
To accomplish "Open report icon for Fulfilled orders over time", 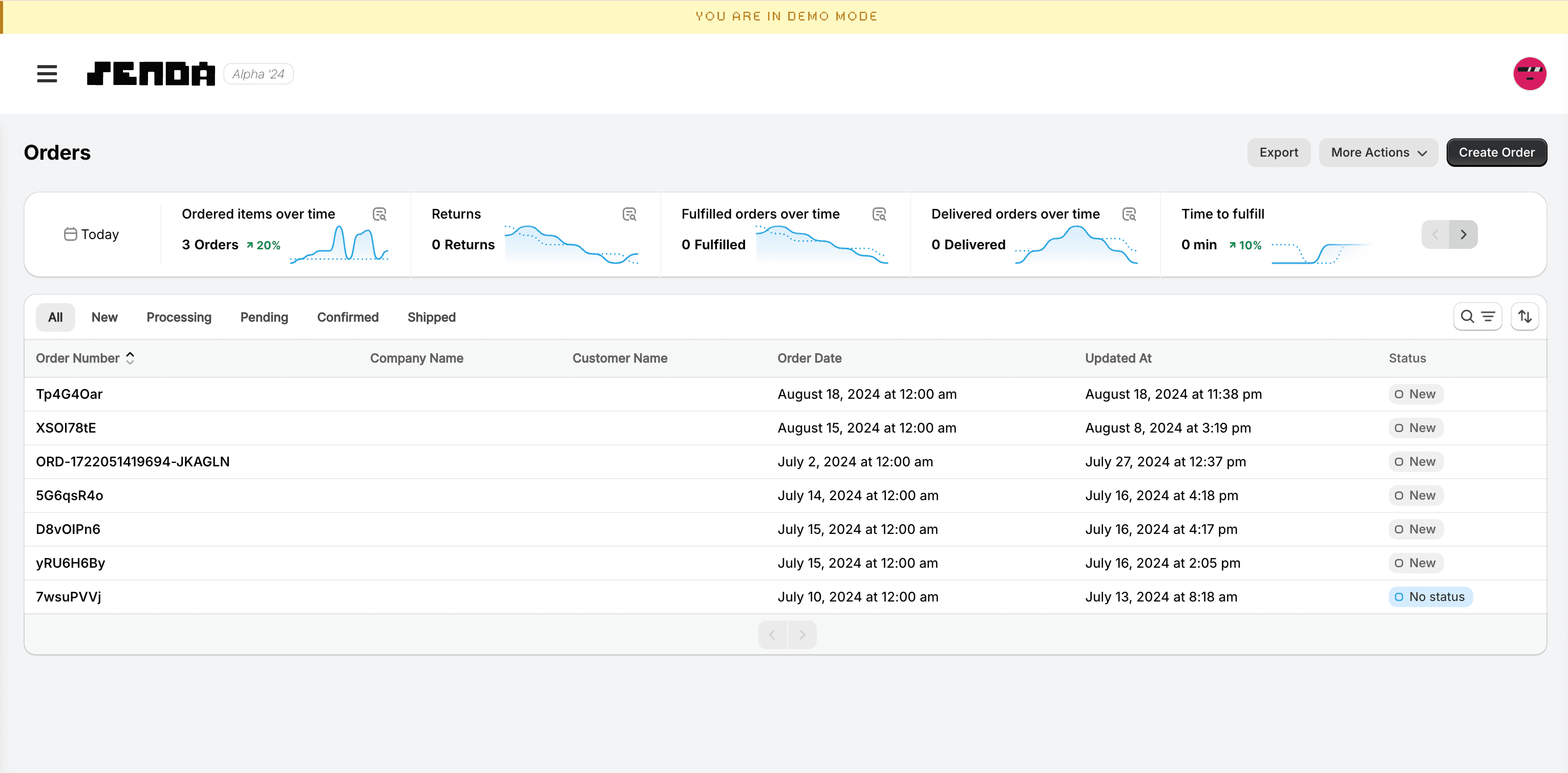I will point(879,214).
